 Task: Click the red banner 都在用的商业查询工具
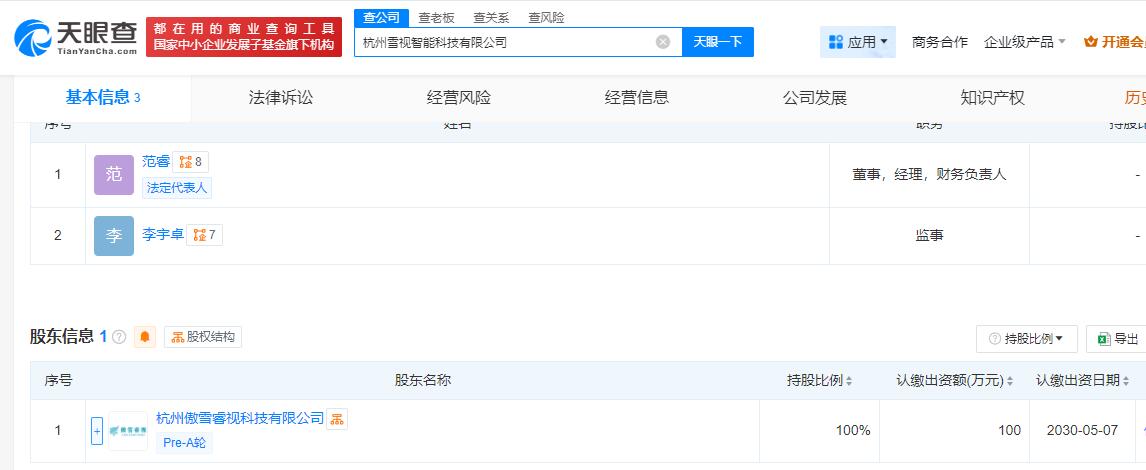[244, 37]
